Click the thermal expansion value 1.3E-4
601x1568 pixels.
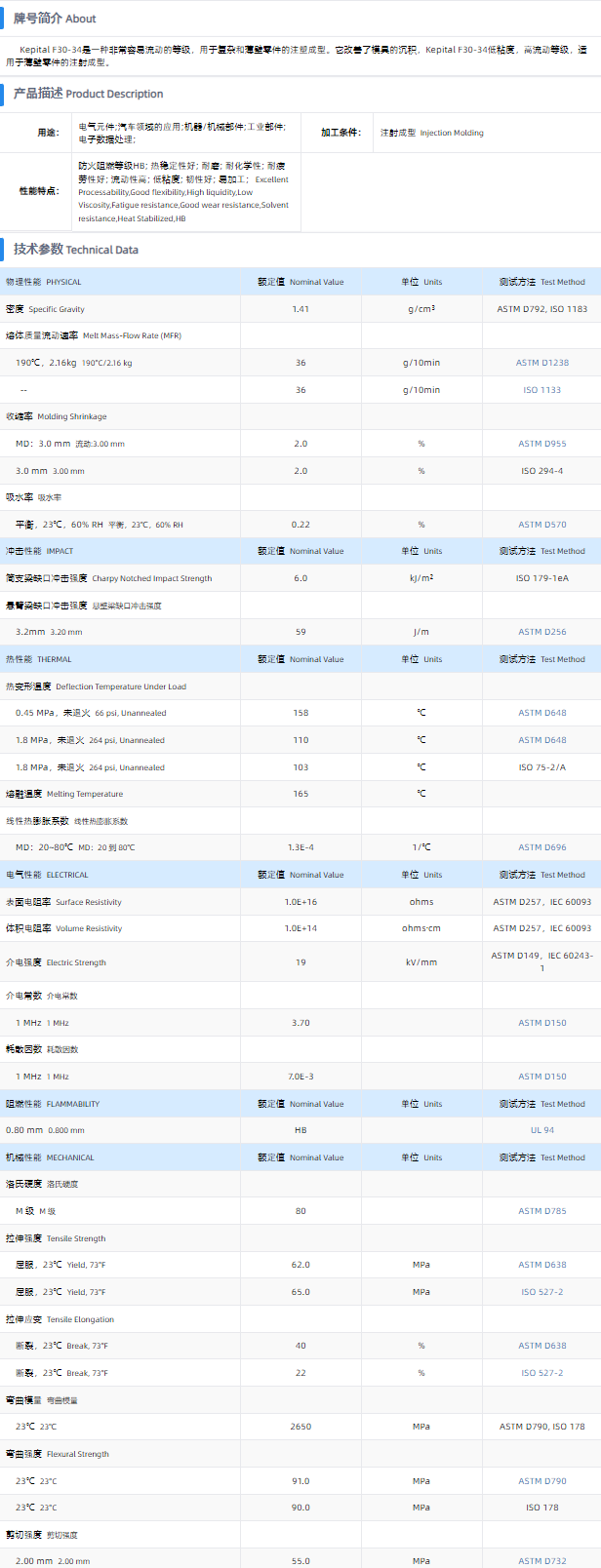[300, 847]
